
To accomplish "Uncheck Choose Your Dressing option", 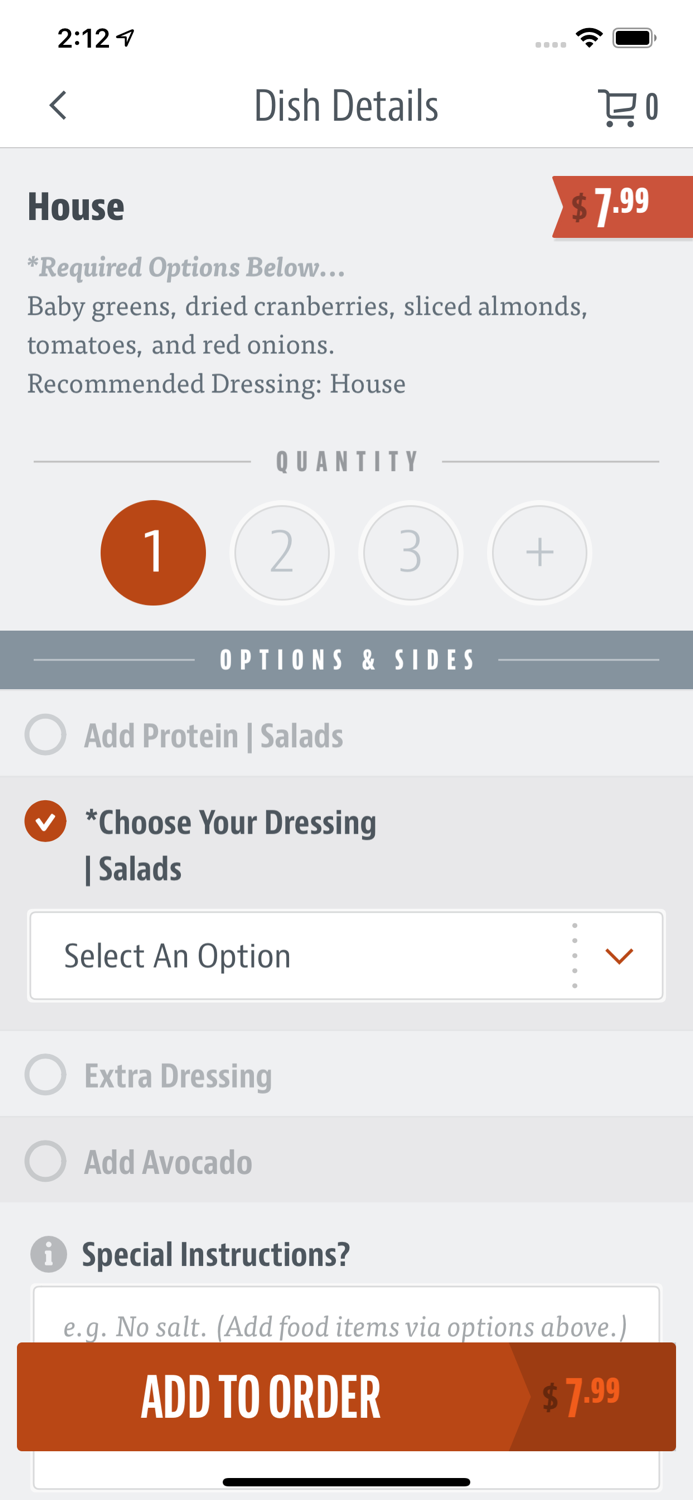I will point(46,822).
